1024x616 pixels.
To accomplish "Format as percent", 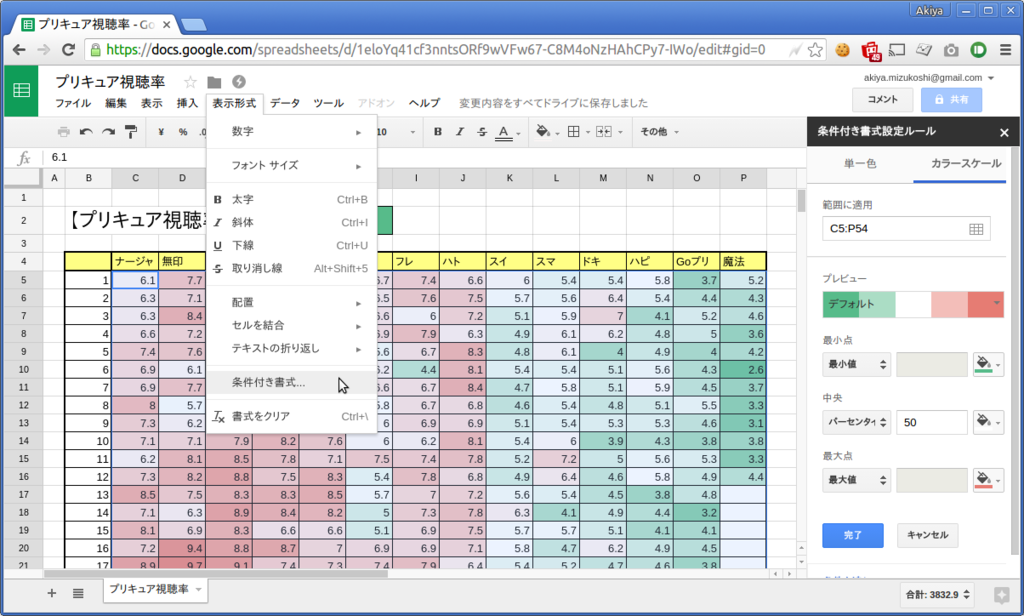I will pos(183,132).
